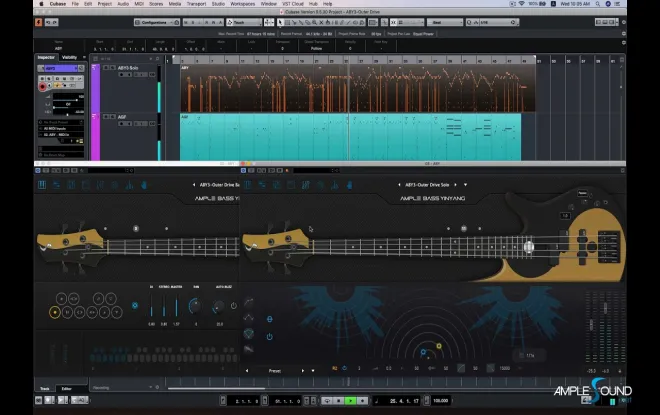Open the No Track Preset dropdown in Inspector
The height and width of the screenshot is (415, 660).
click(61, 122)
